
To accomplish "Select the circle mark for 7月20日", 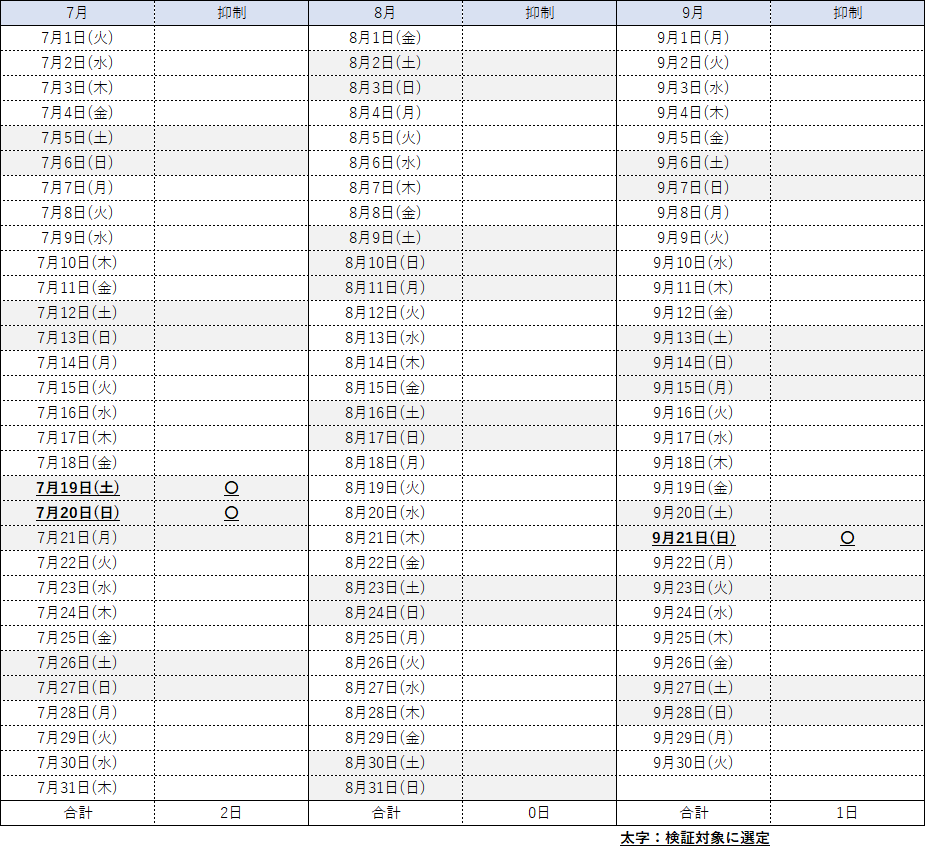I will [231, 513].
